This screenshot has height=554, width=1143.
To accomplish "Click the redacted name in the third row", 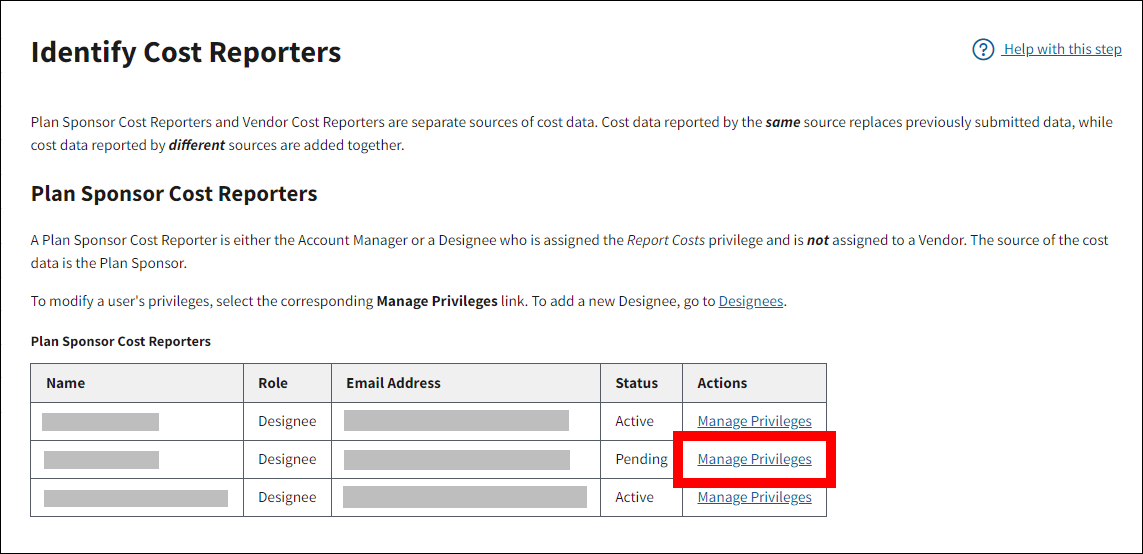I will [x=136, y=498].
